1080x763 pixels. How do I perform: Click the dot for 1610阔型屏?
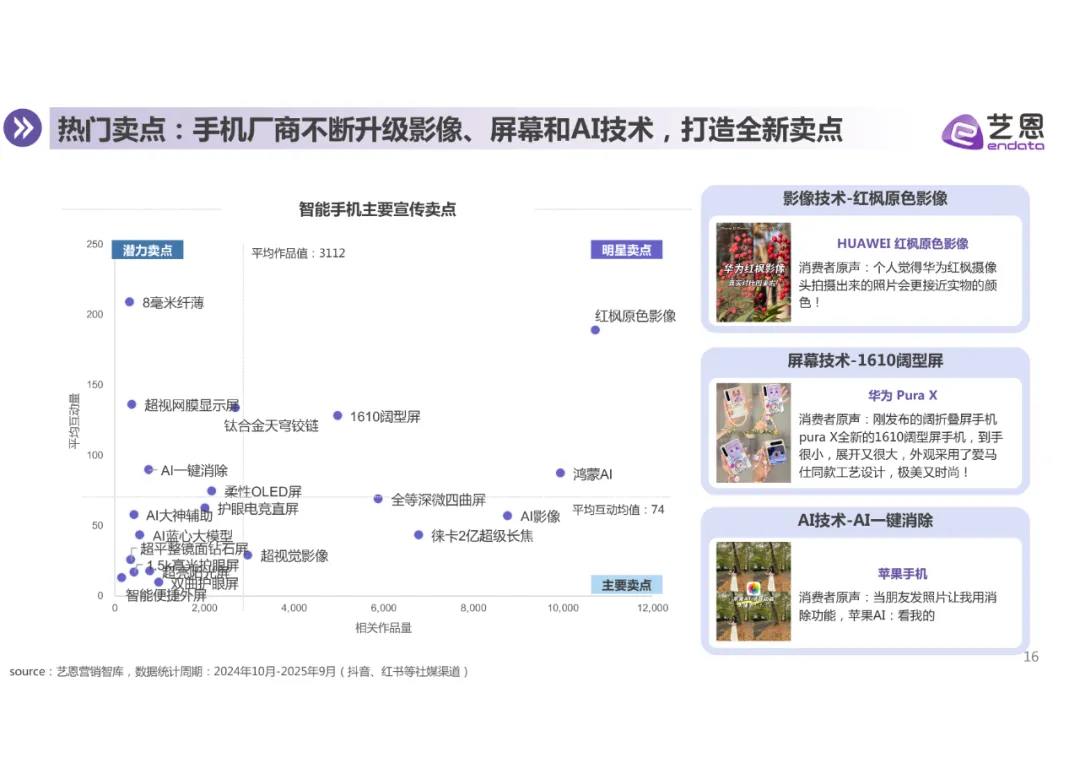tap(338, 415)
